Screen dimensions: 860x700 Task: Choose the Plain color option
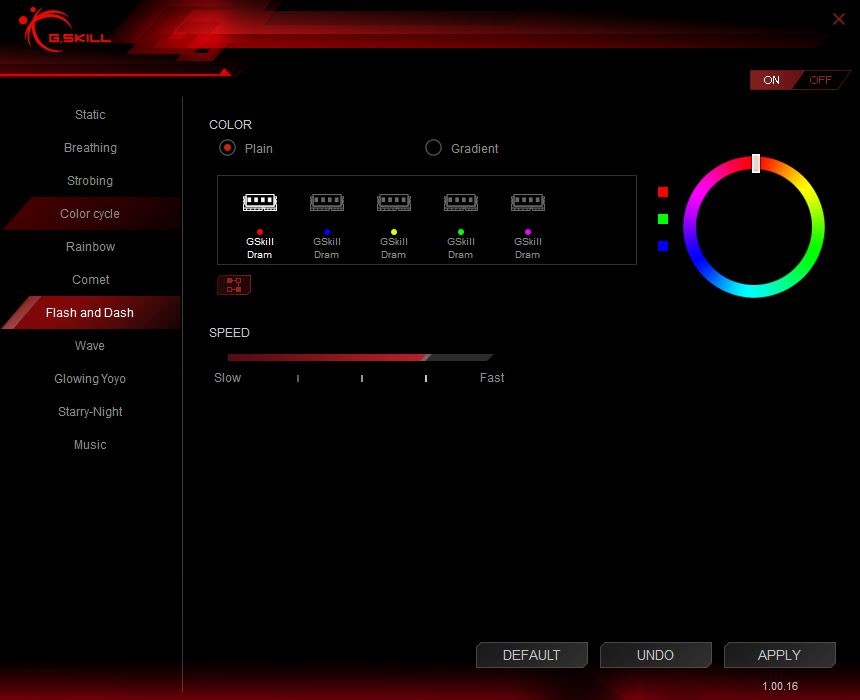point(246,148)
